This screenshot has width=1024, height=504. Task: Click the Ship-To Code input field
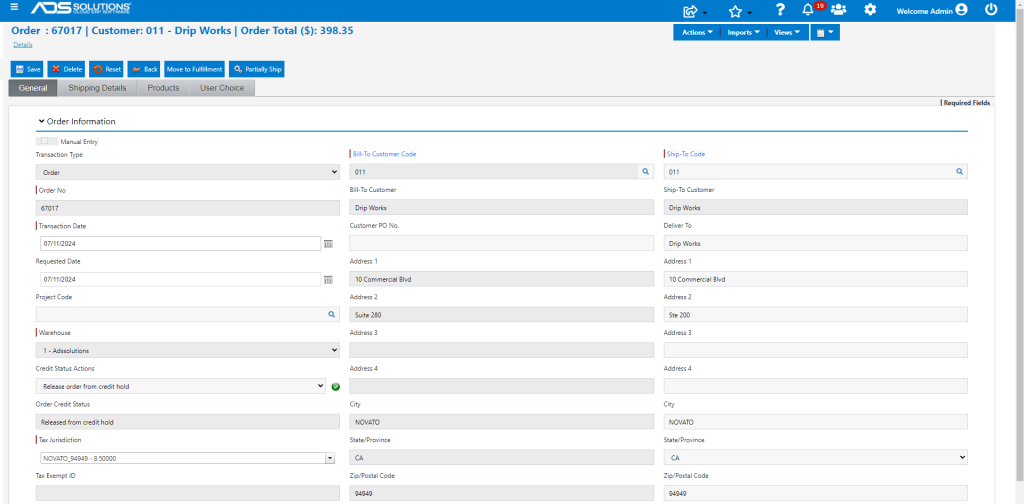(808, 172)
